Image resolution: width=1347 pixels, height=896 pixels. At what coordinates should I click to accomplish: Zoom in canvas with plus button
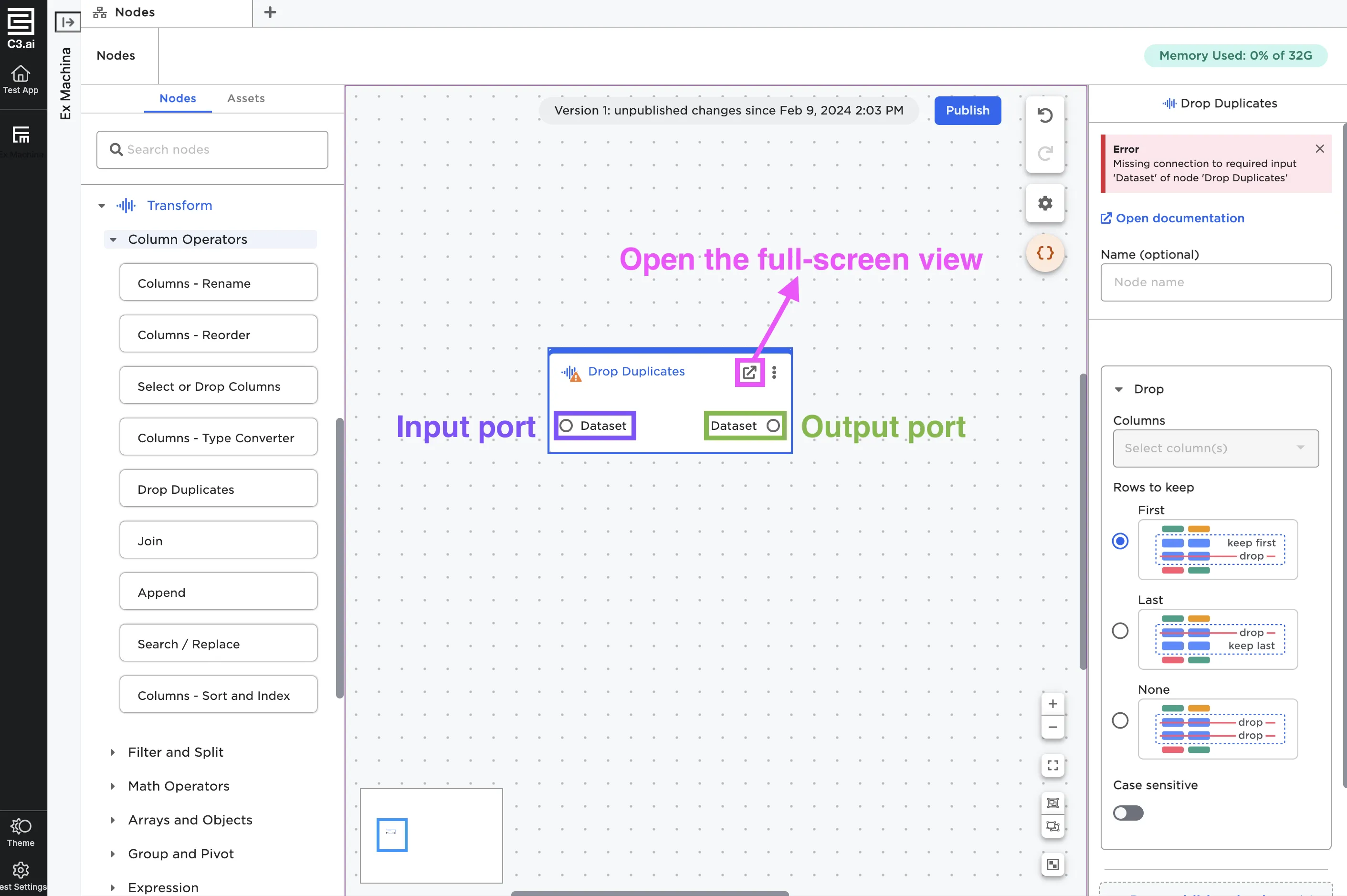(1052, 704)
